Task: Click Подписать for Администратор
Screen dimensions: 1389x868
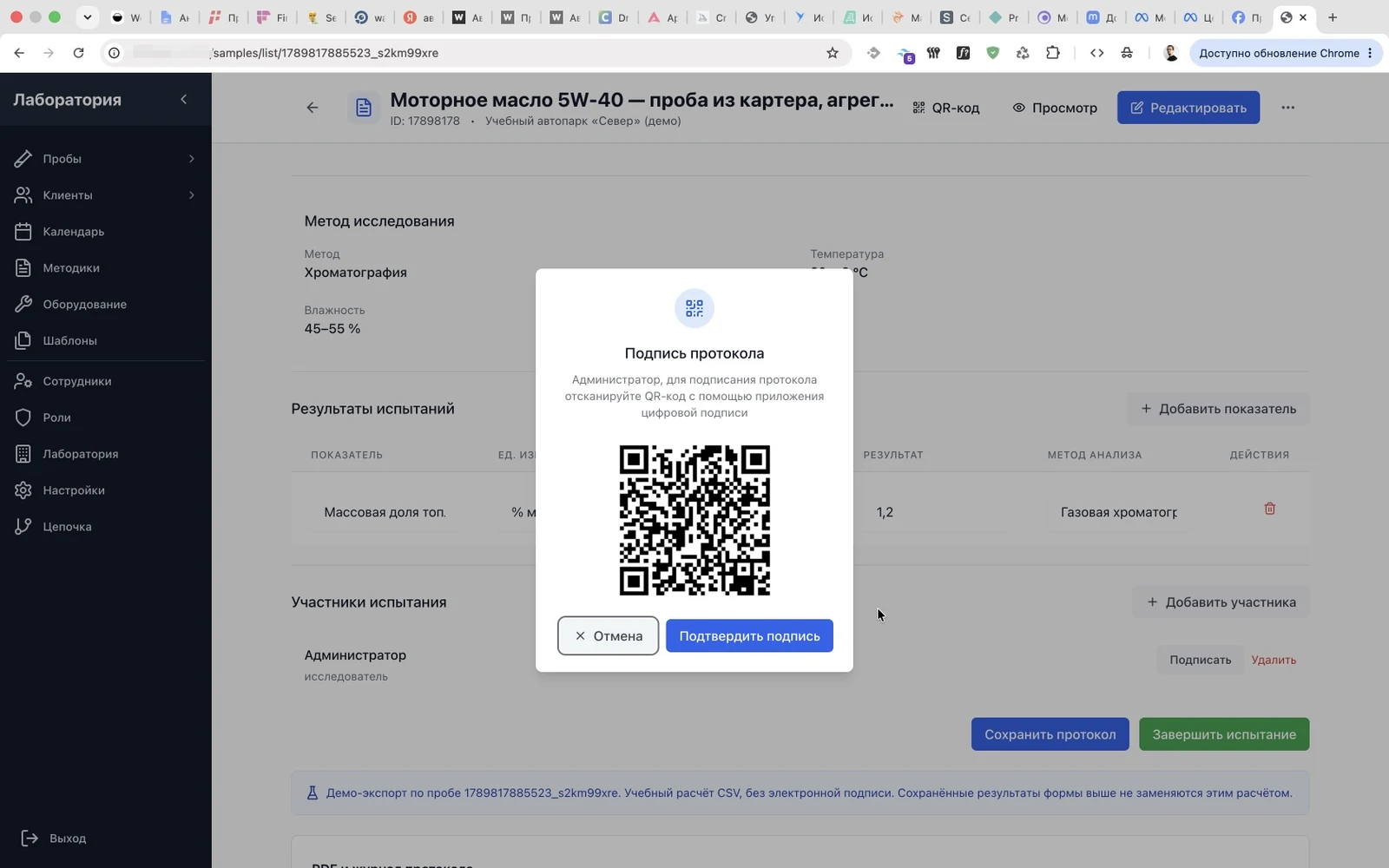Action: point(1200,660)
